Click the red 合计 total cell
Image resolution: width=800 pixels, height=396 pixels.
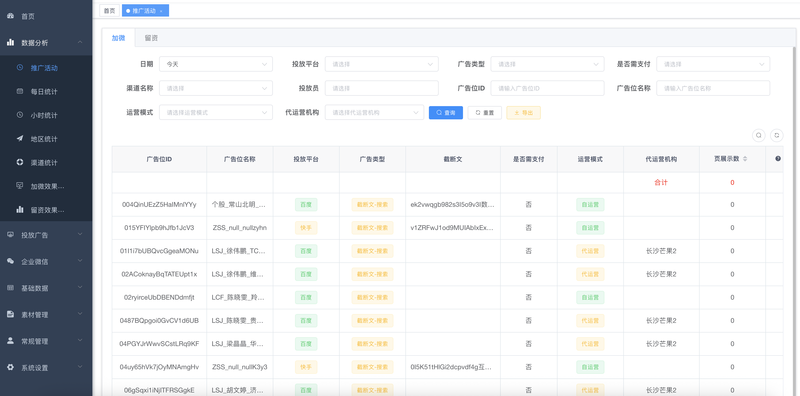(x=661, y=182)
